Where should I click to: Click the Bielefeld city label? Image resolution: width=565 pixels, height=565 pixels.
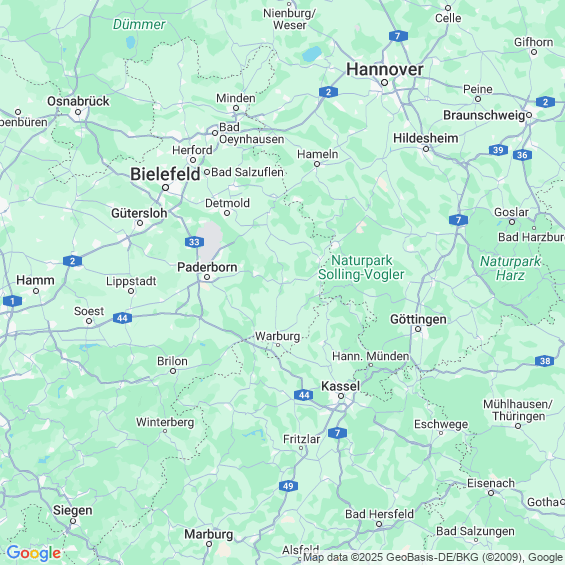click(165, 174)
